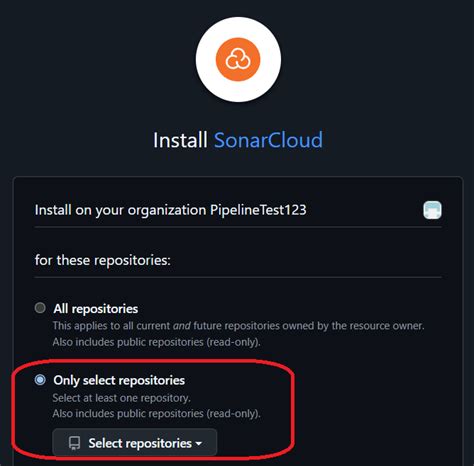Click the 'Select at least one repository' hint
The width and height of the screenshot is (474, 466).
click(x=121, y=398)
